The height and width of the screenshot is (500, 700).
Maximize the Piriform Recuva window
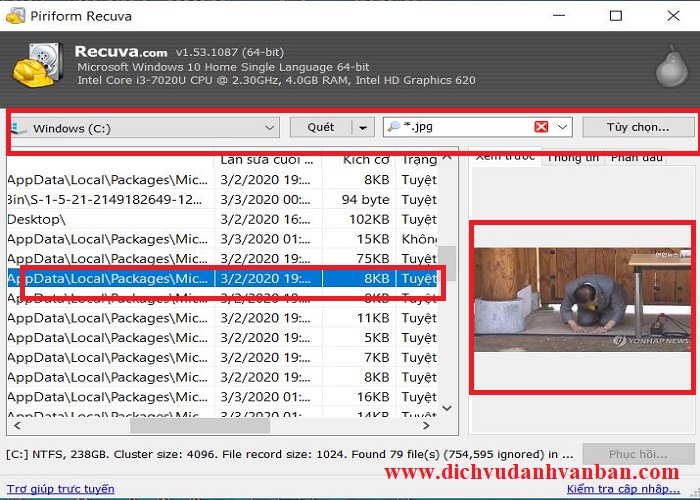pyautogui.click(x=616, y=16)
